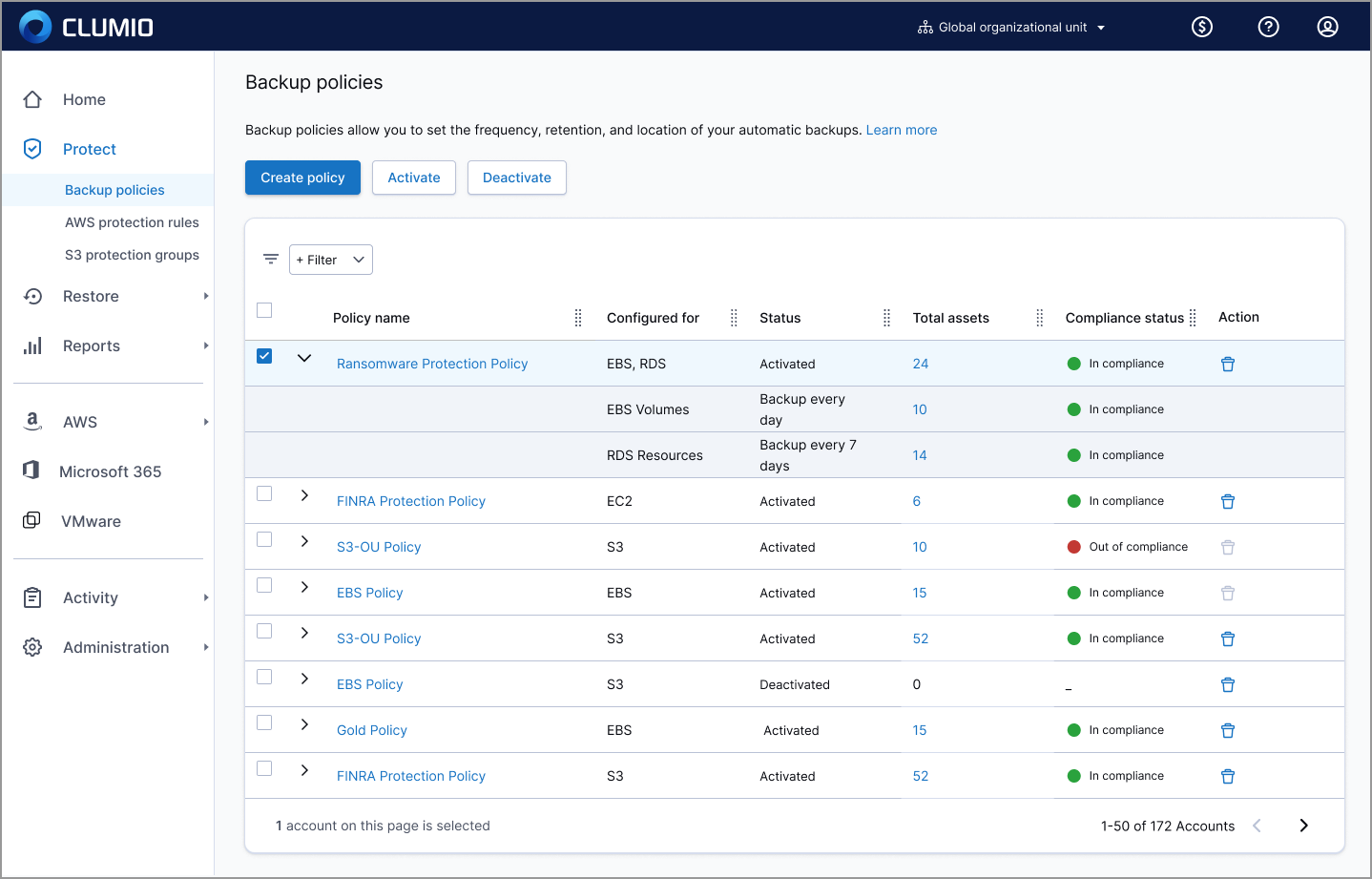Open the Learn more link
Viewport: 1372px width, 879px height.
point(901,130)
